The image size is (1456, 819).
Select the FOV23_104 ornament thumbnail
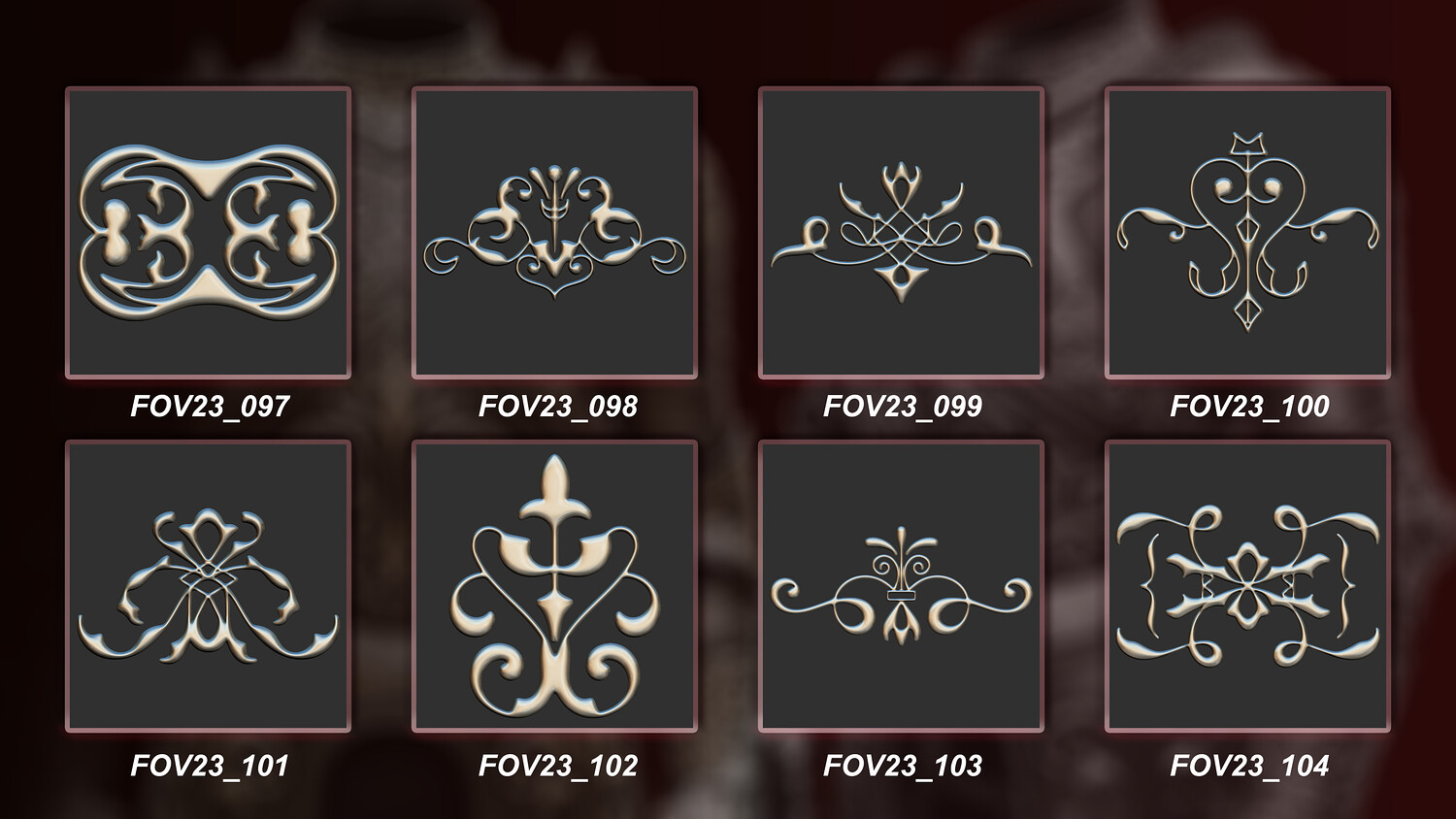pyautogui.click(x=1247, y=586)
